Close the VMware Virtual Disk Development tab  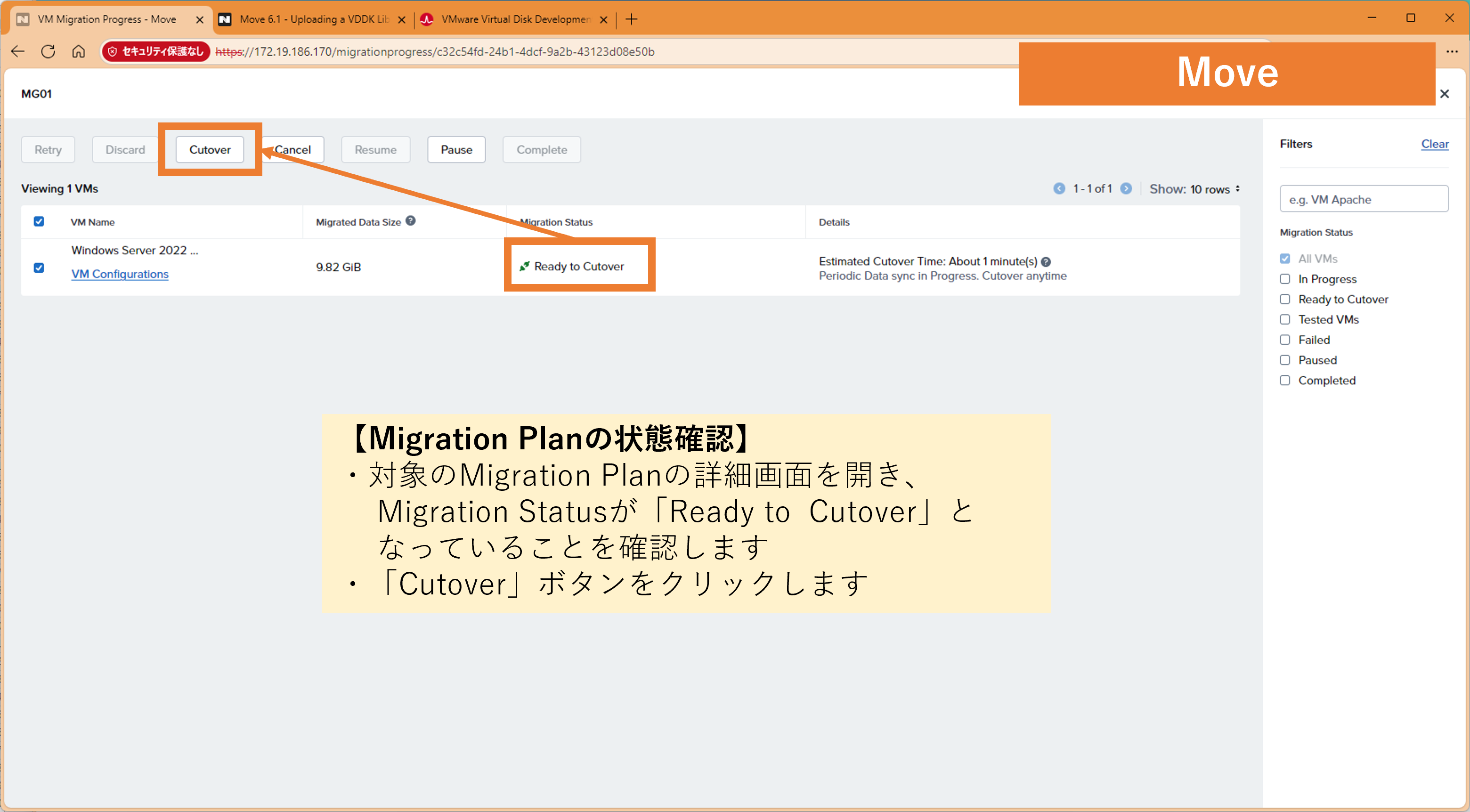604,19
